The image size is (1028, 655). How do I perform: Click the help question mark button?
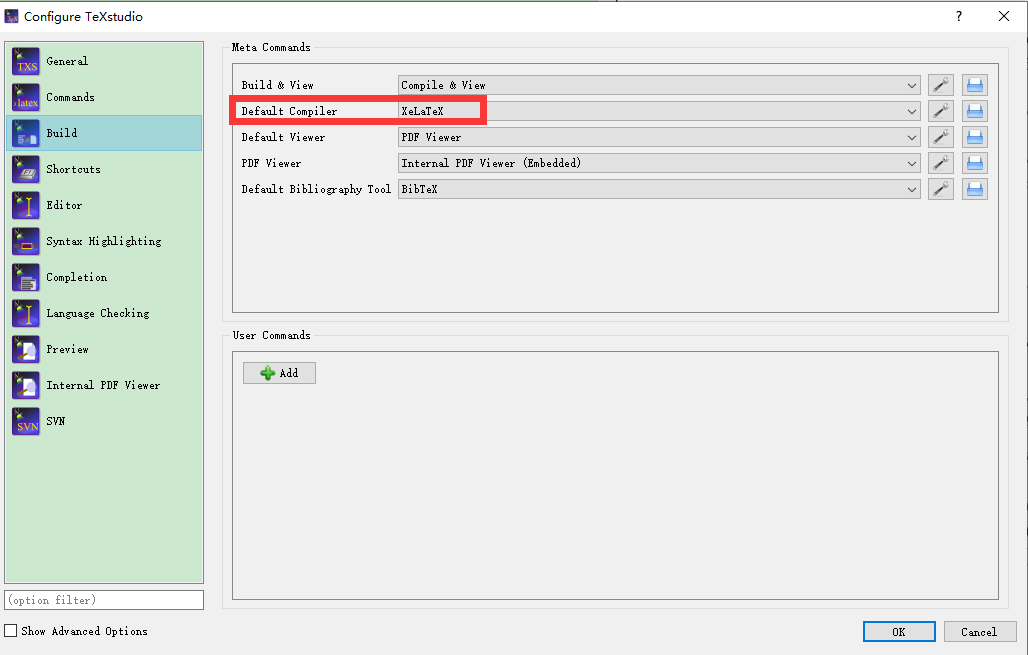point(959,16)
